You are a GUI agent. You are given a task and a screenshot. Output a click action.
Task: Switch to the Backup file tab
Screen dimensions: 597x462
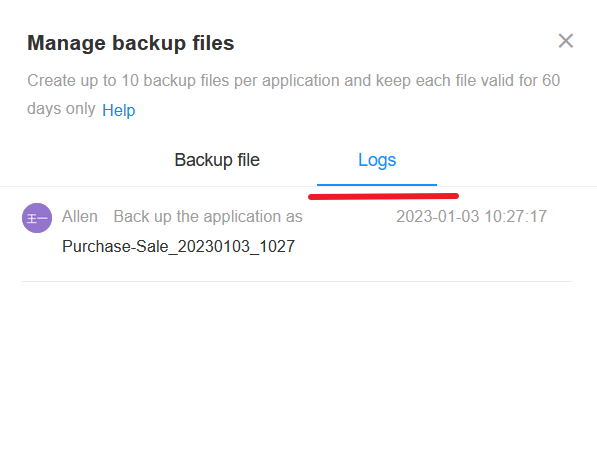(217, 160)
